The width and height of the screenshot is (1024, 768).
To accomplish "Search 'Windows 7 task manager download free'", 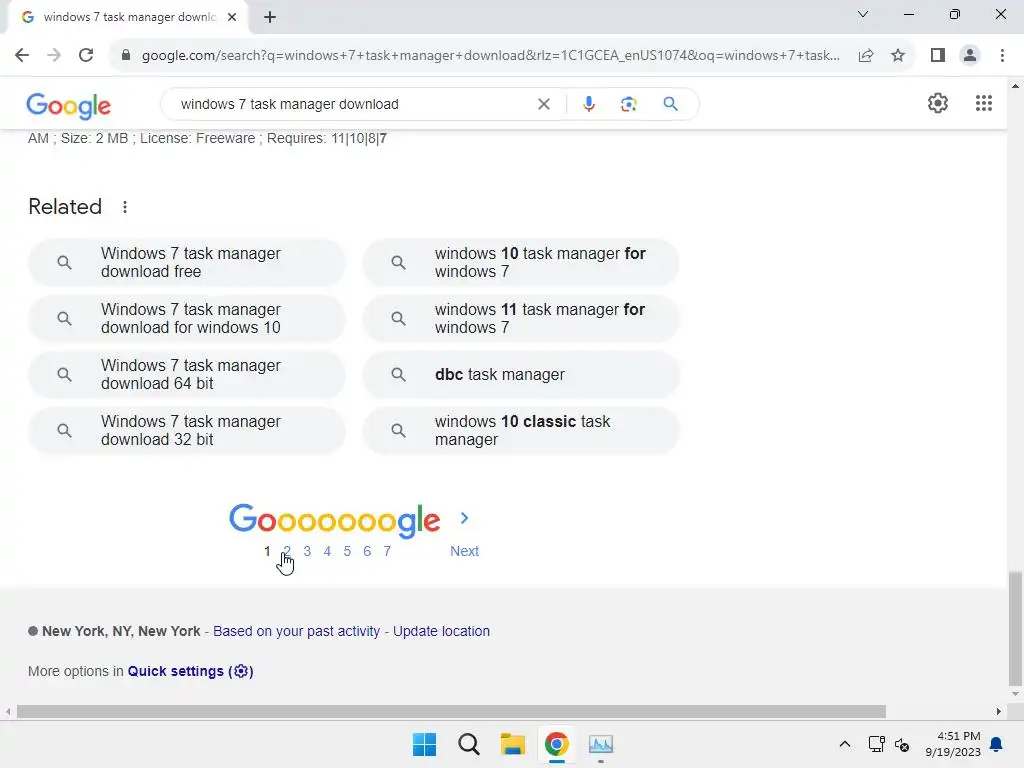I will tap(187, 263).
